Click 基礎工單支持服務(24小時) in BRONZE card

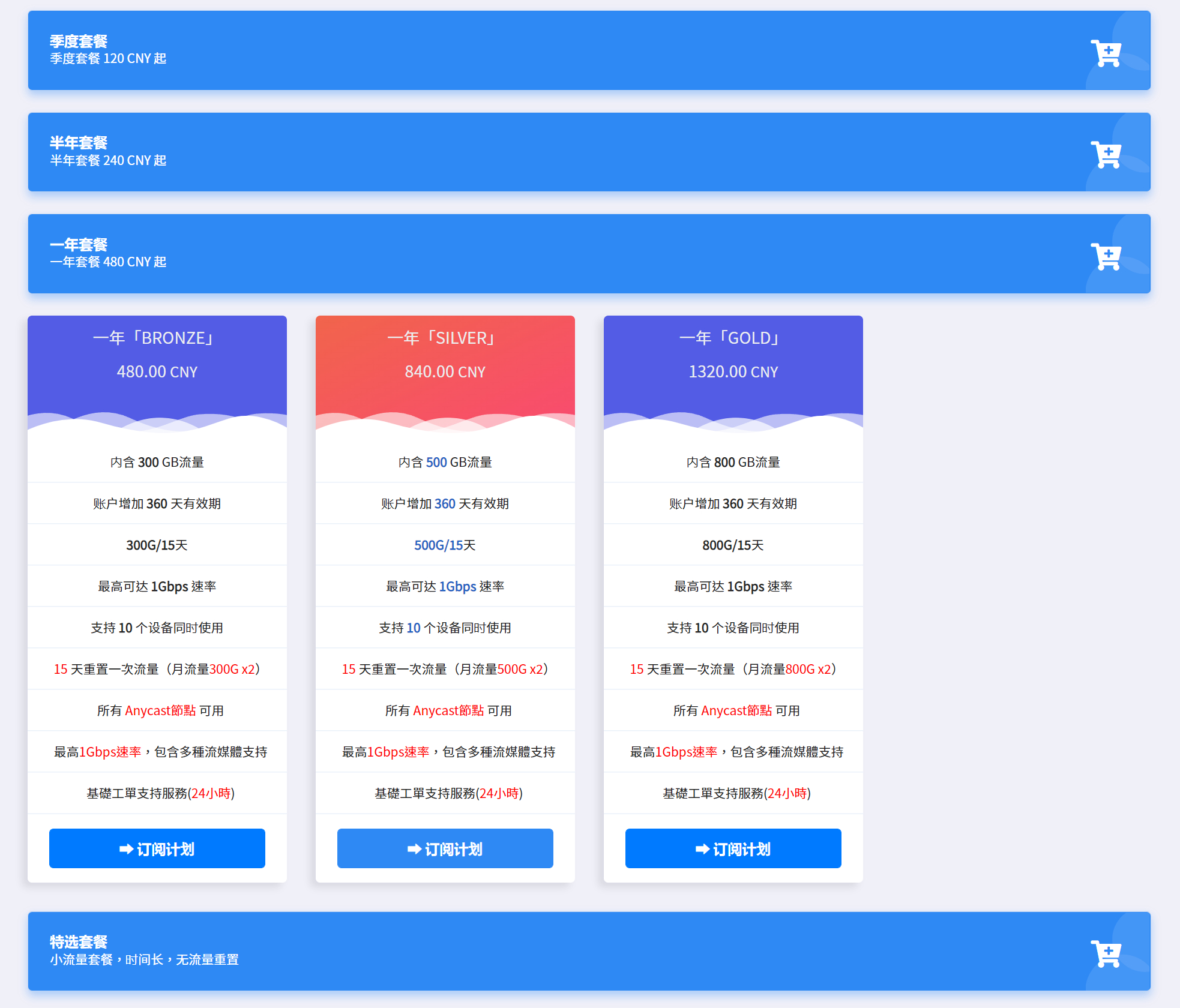tap(160, 793)
